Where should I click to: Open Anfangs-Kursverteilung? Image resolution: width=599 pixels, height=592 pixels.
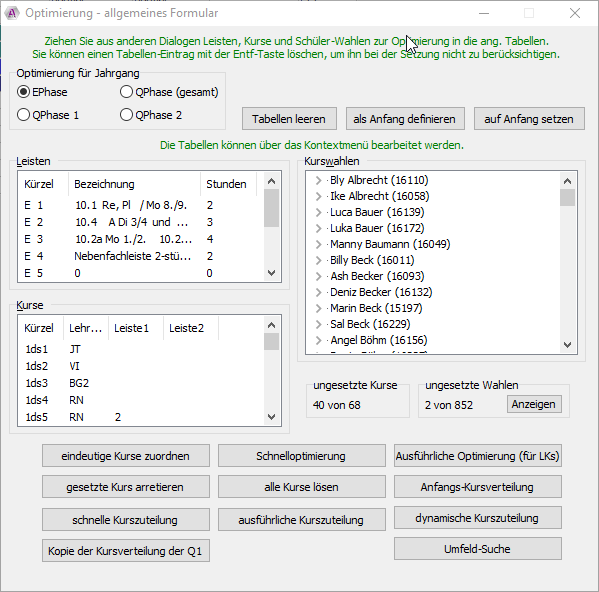click(x=478, y=487)
